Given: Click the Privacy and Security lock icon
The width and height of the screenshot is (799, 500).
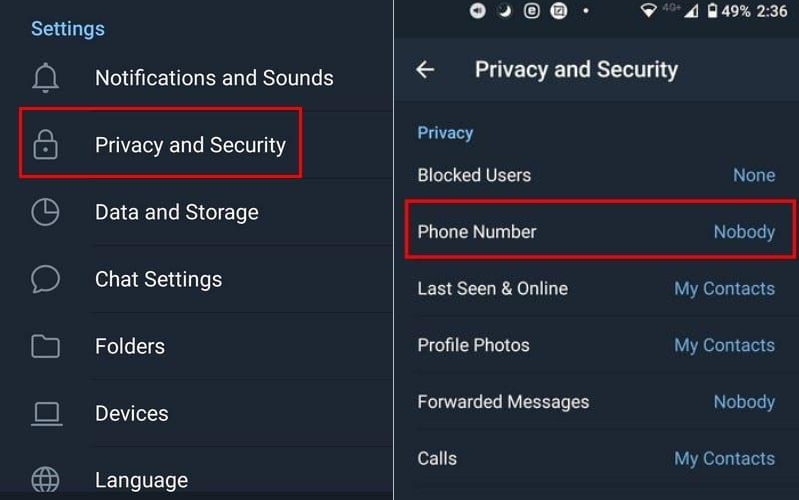Looking at the screenshot, I should (45, 146).
